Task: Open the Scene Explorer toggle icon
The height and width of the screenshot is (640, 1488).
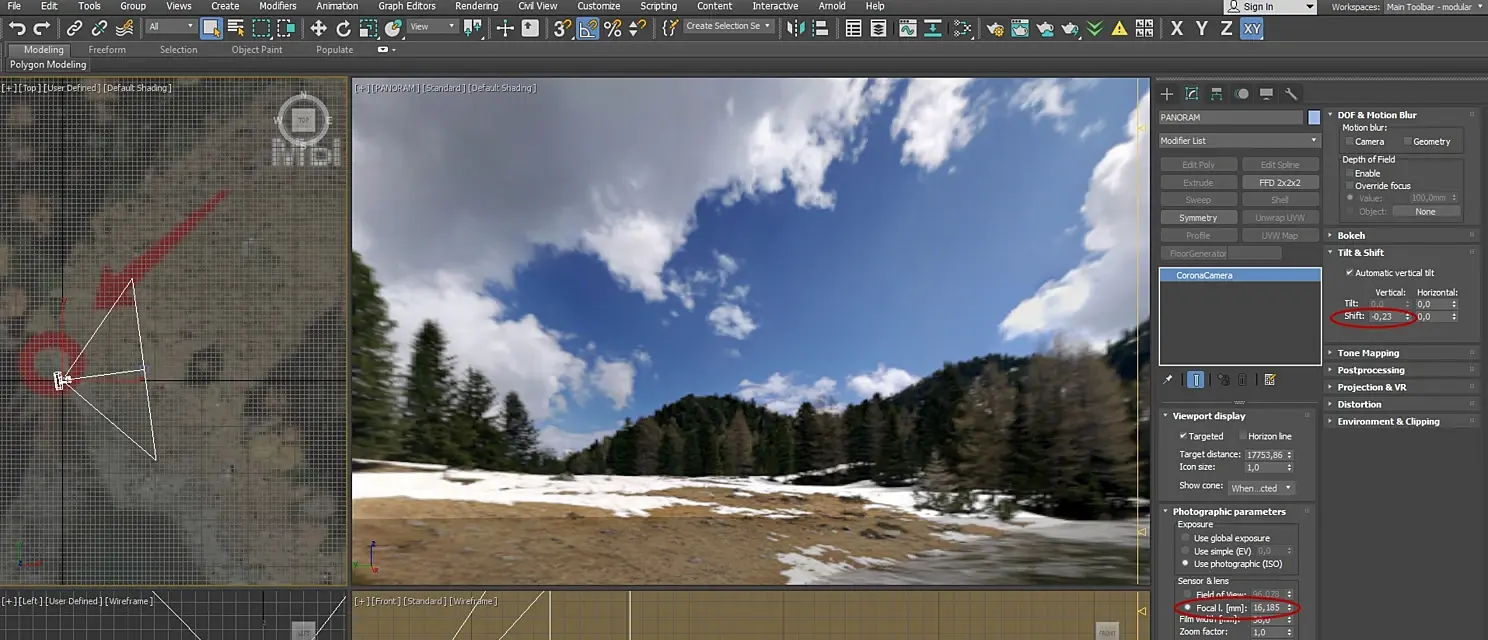Action: (853, 28)
